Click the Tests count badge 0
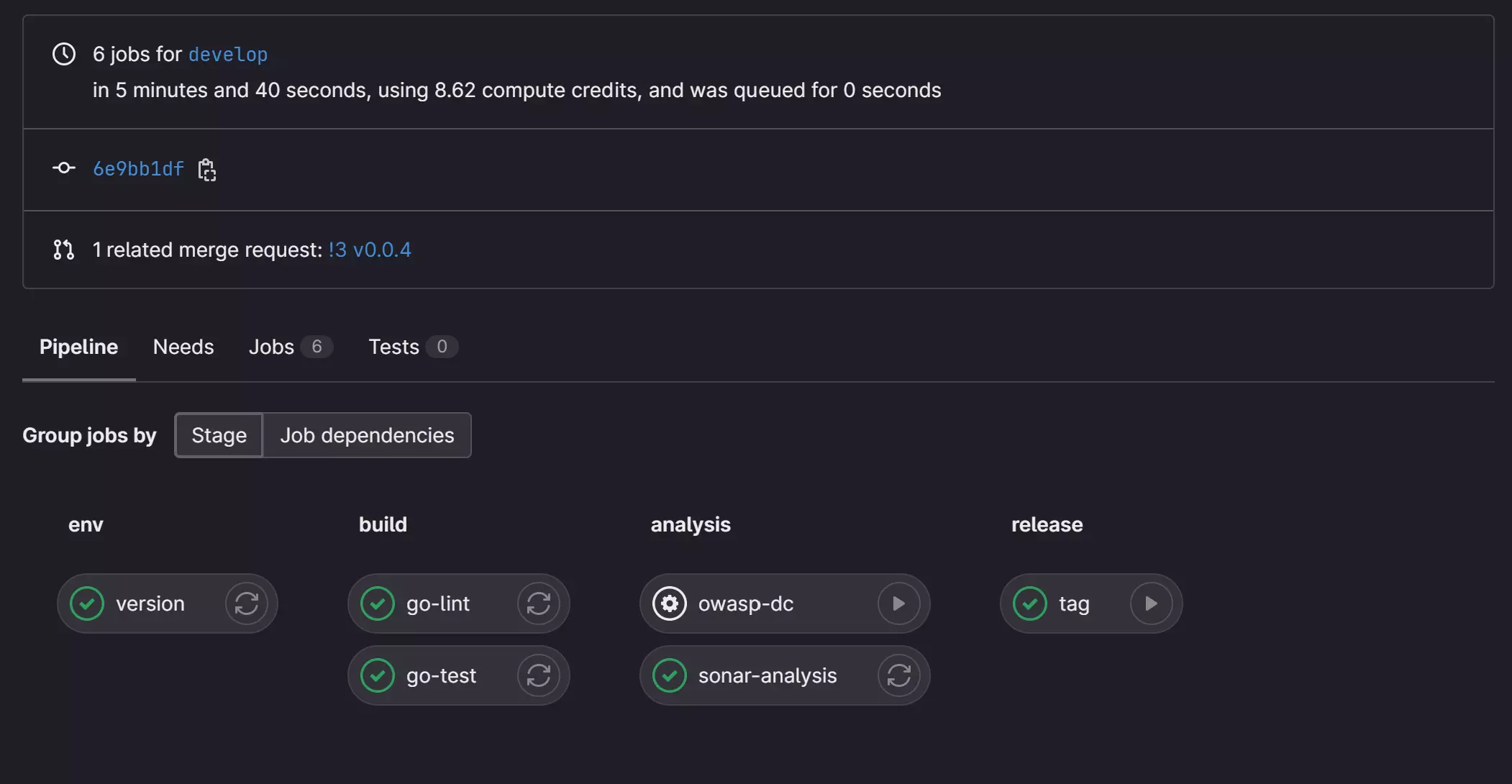Viewport: 1512px width, 784px height. [442, 347]
